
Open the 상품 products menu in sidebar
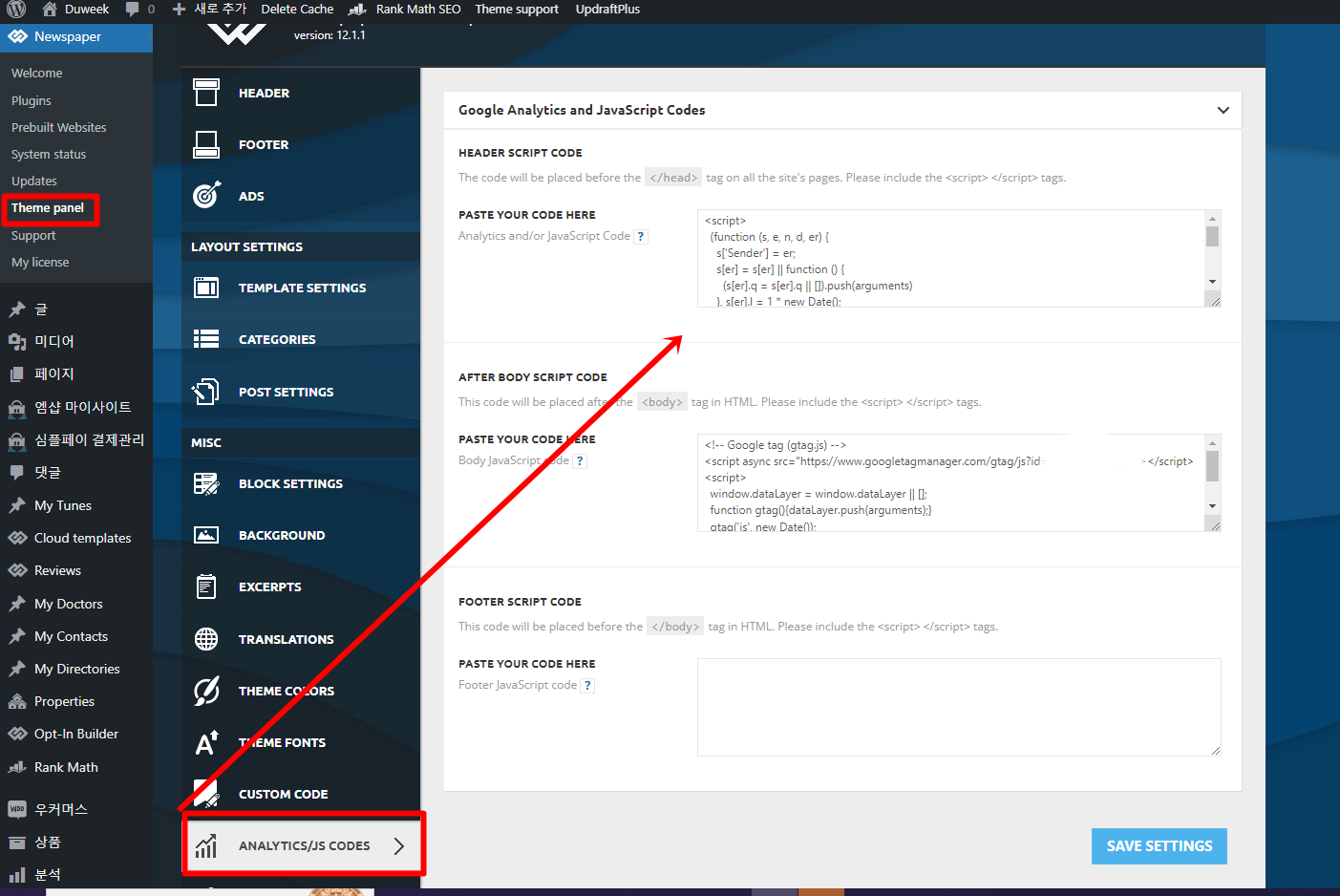(x=76, y=842)
